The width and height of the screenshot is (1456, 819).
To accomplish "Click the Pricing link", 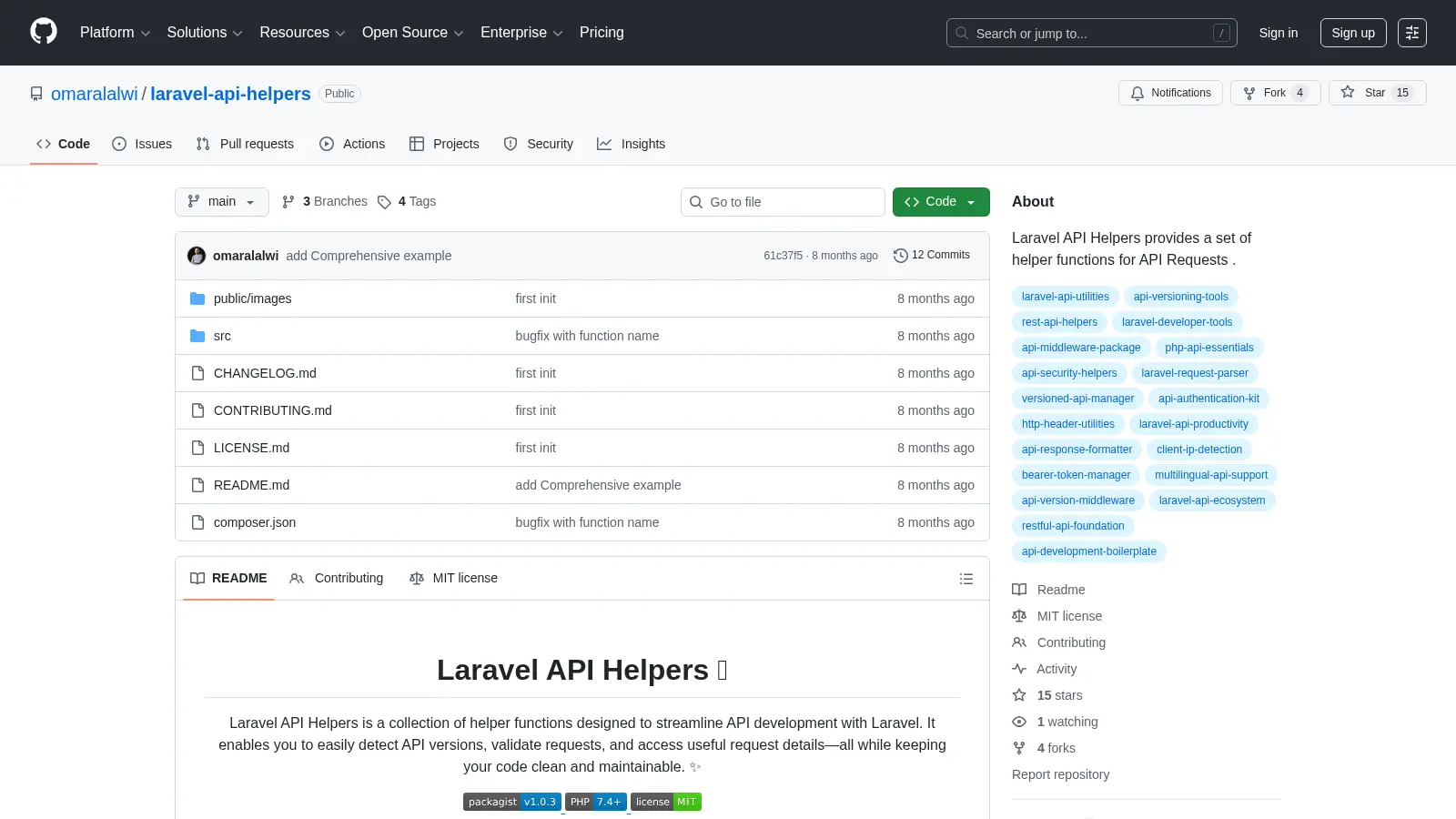I will click(602, 33).
